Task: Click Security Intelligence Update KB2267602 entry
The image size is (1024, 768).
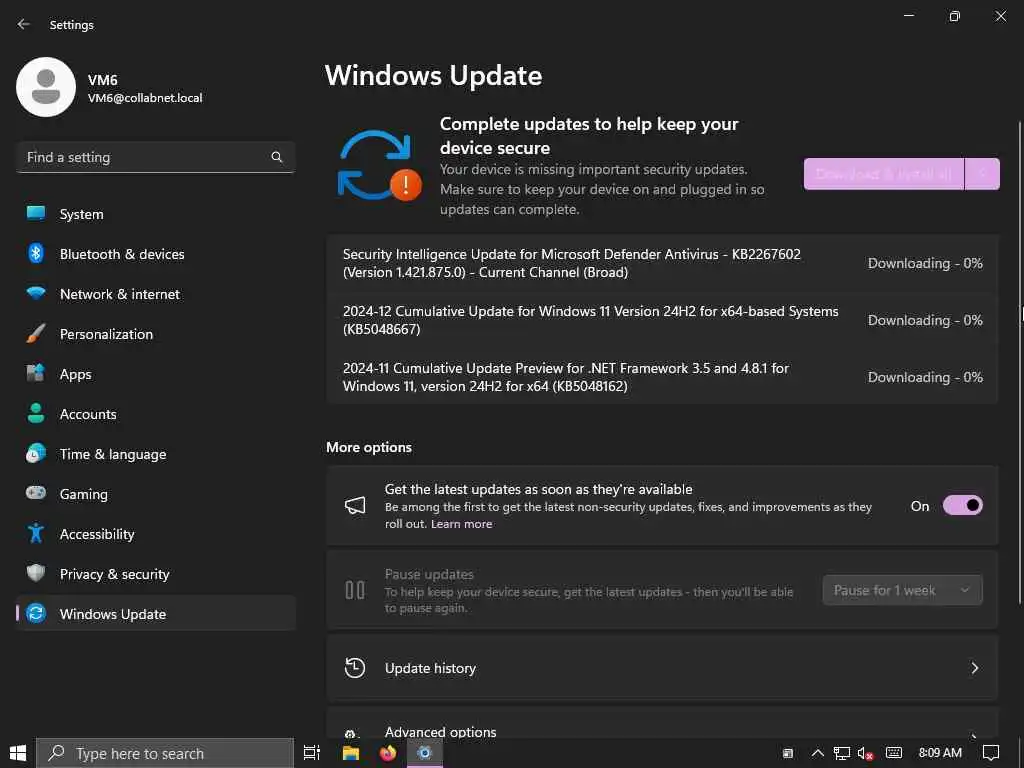Action: click(662, 263)
